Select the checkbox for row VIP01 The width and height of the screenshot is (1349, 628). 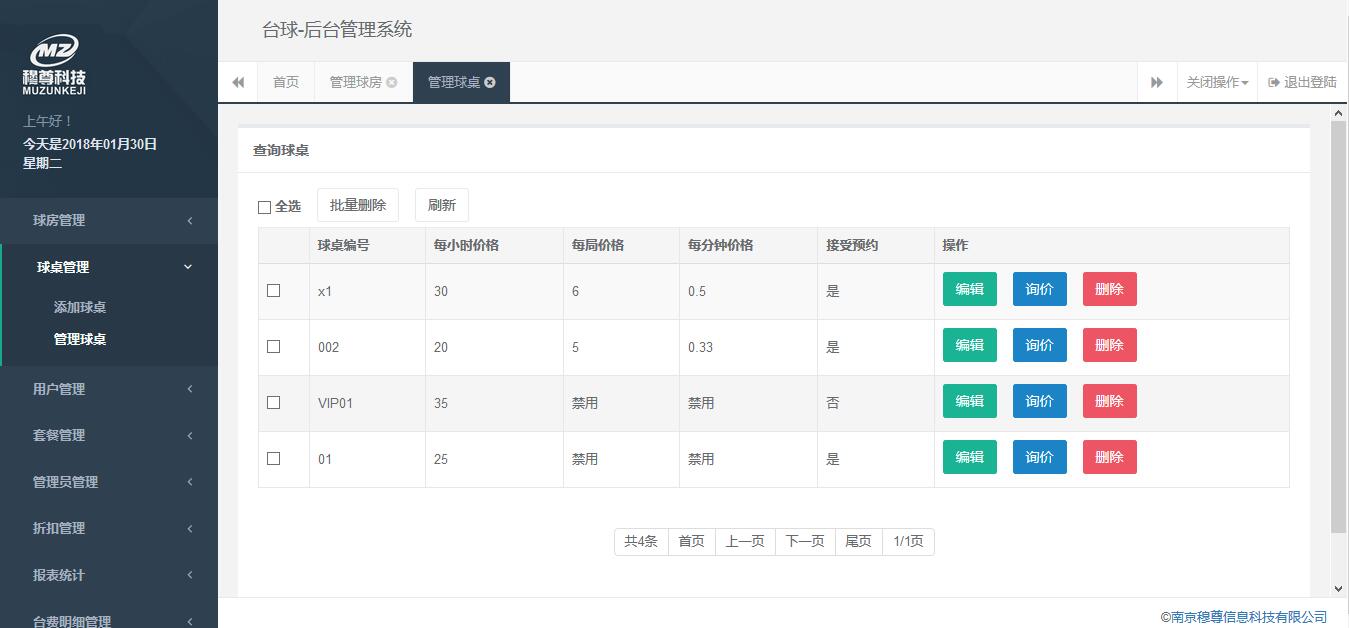pos(274,403)
